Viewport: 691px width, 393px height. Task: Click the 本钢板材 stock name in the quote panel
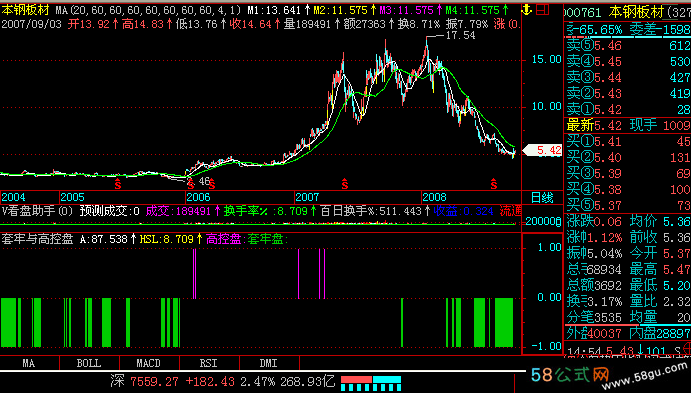(636, 12)
